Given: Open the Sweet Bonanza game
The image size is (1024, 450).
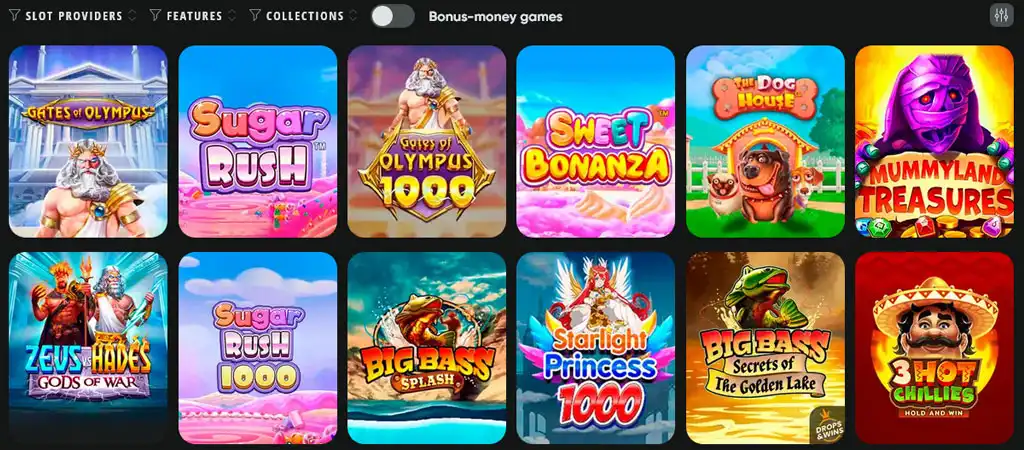Looking at the screenshot, I should pyautogui.click(x=596, y=141).
